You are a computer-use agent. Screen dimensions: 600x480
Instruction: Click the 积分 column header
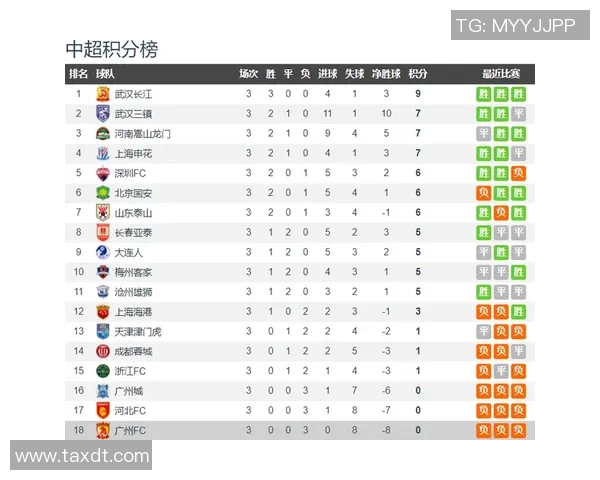tap(418, 74)
